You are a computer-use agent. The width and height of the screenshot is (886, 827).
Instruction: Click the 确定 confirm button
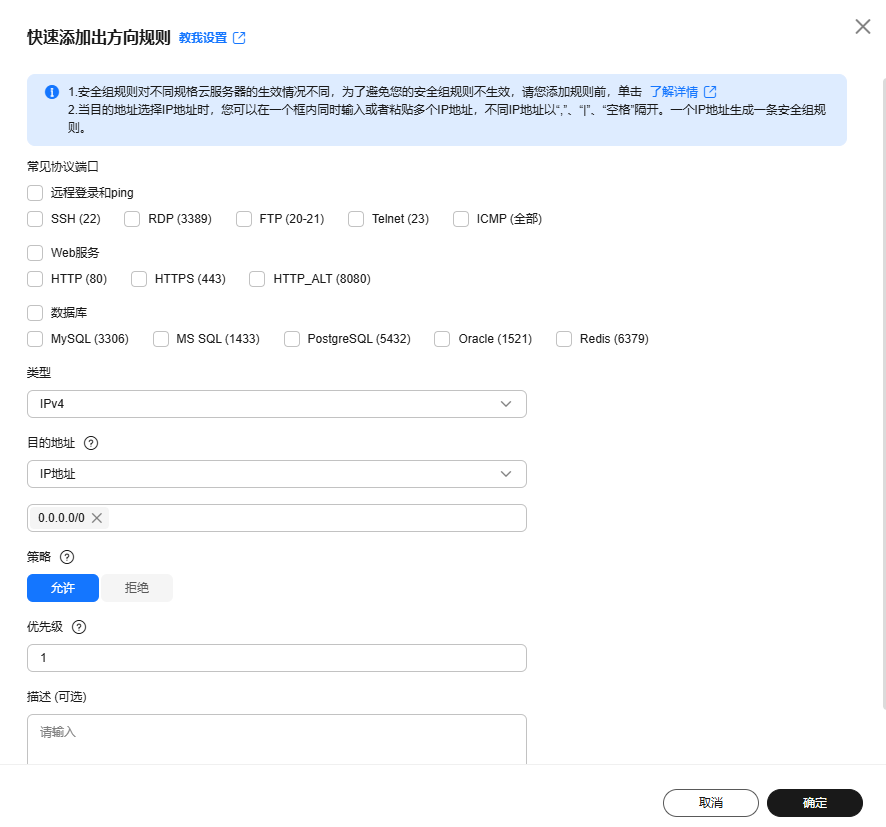coord(814,803)
